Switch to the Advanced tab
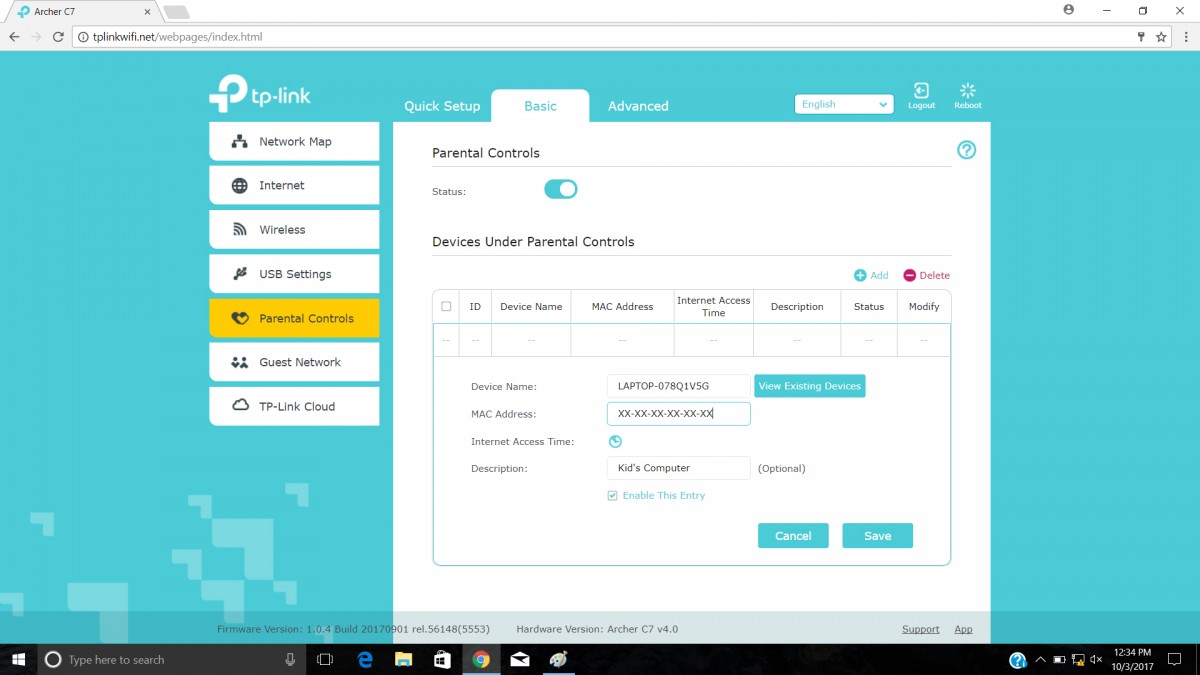The height and width of the screenshot is (675, 1200). (x=637, y=105)
